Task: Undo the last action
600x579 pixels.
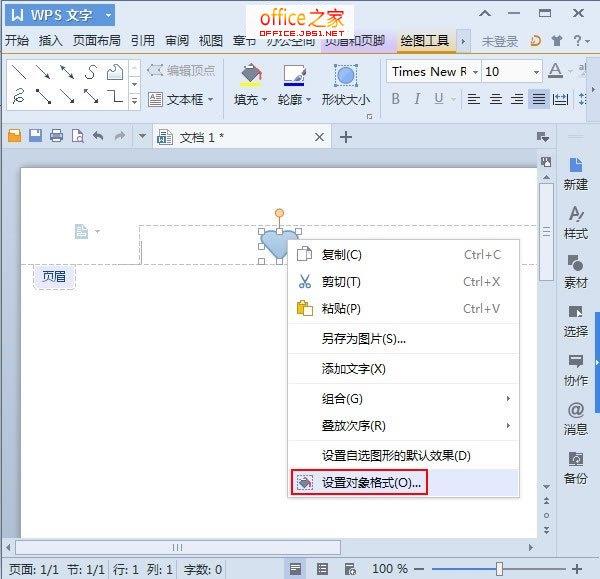Action: coord(98,136)
